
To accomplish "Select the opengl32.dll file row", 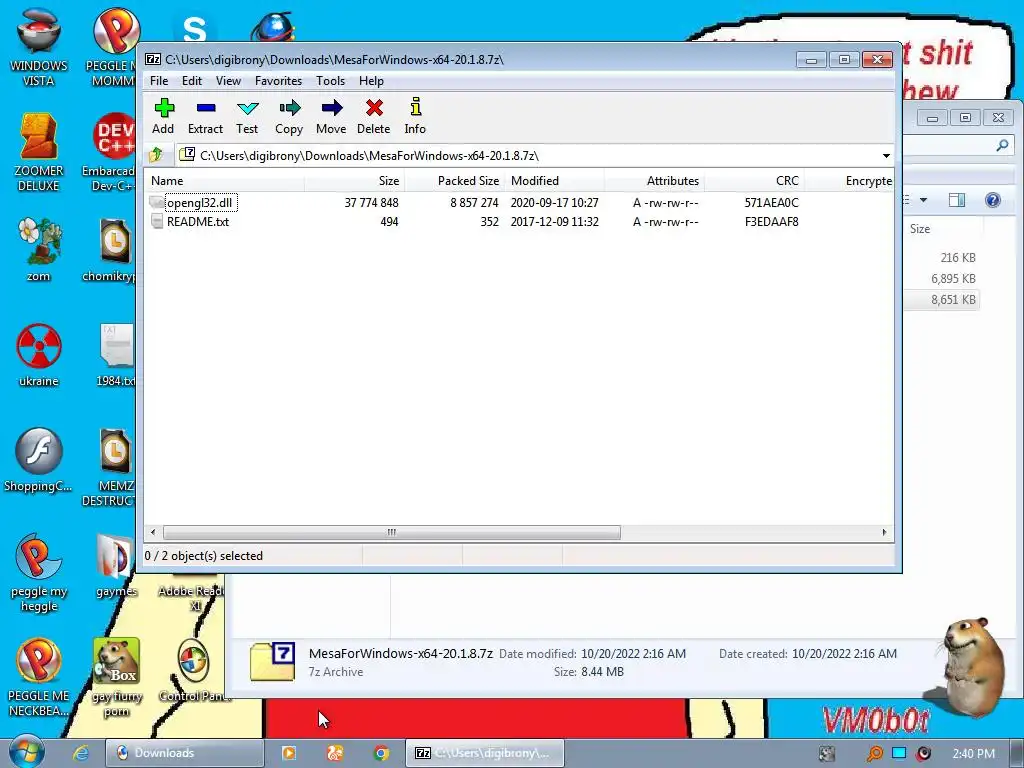I will click(519, 202).
